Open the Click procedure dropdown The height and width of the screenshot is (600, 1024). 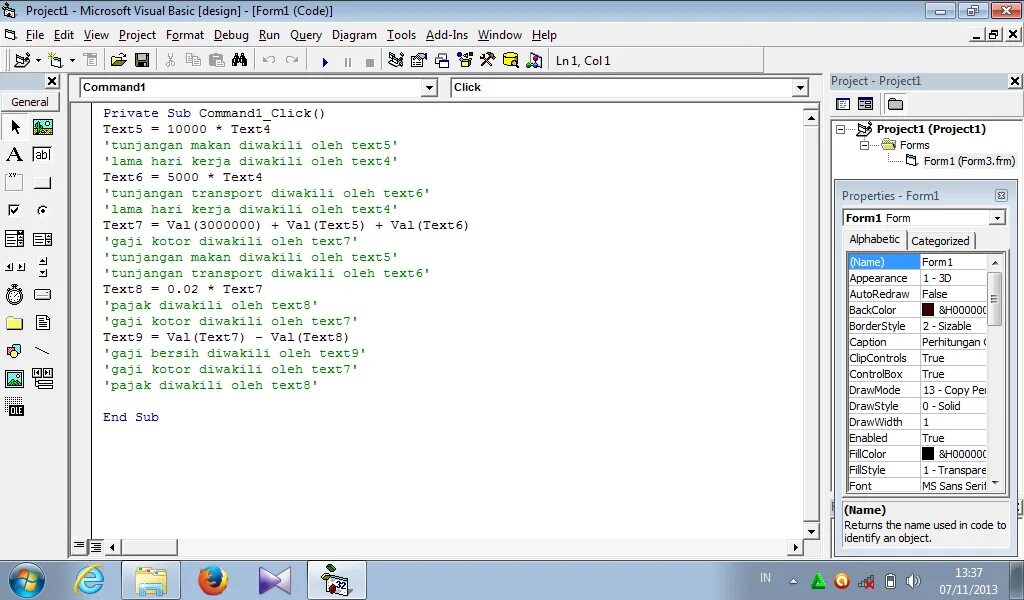point(800,87)
